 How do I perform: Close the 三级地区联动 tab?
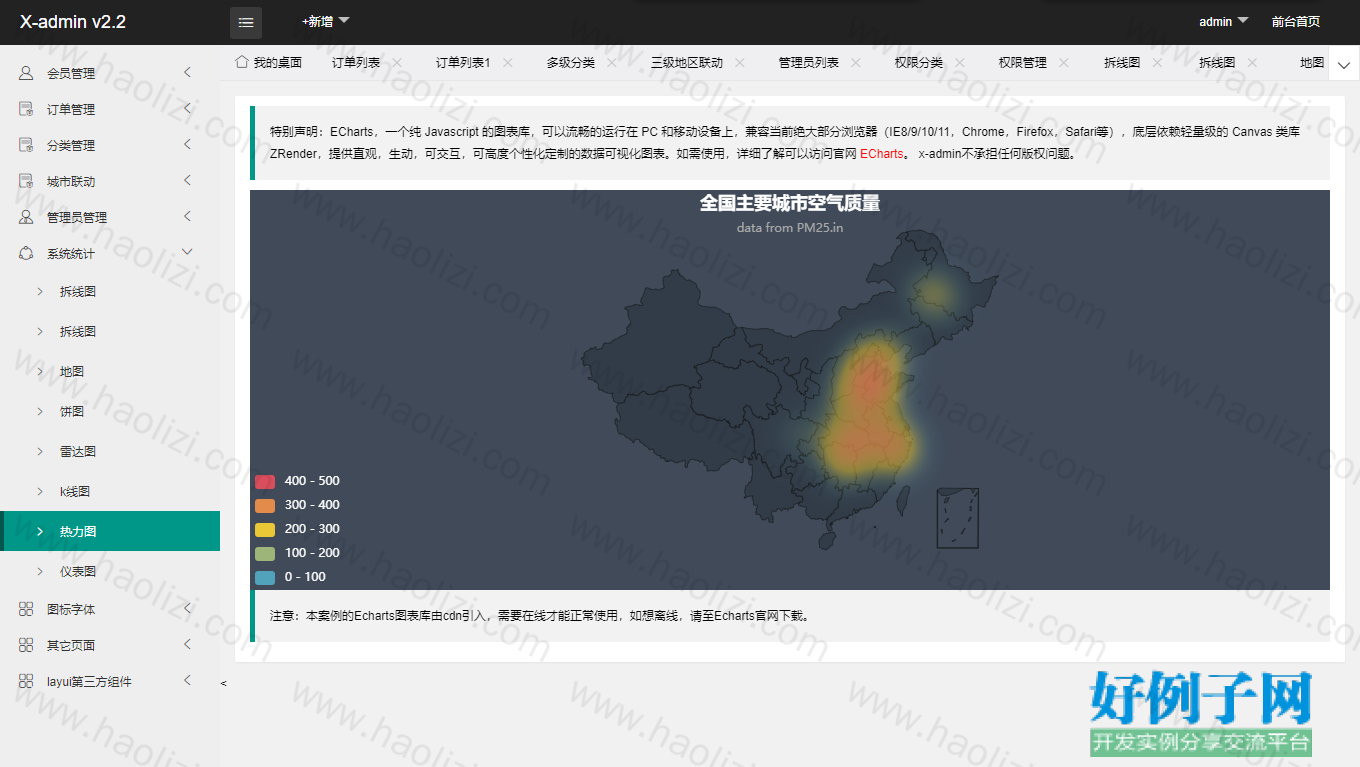coord(740,62)
